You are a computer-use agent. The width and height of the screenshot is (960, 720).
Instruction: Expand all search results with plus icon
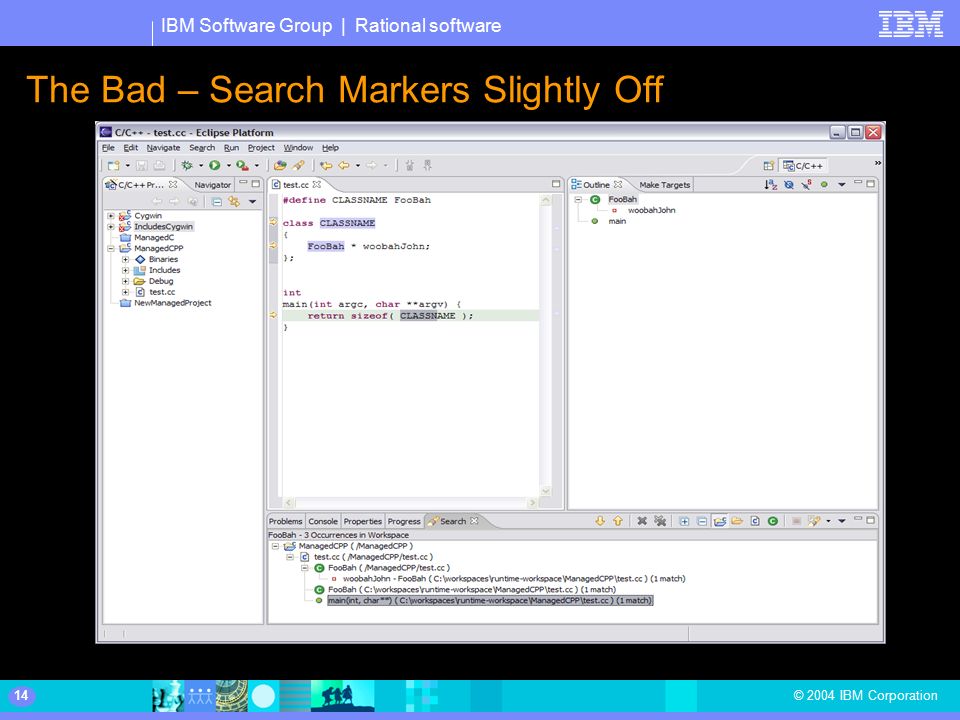(684, 521)
